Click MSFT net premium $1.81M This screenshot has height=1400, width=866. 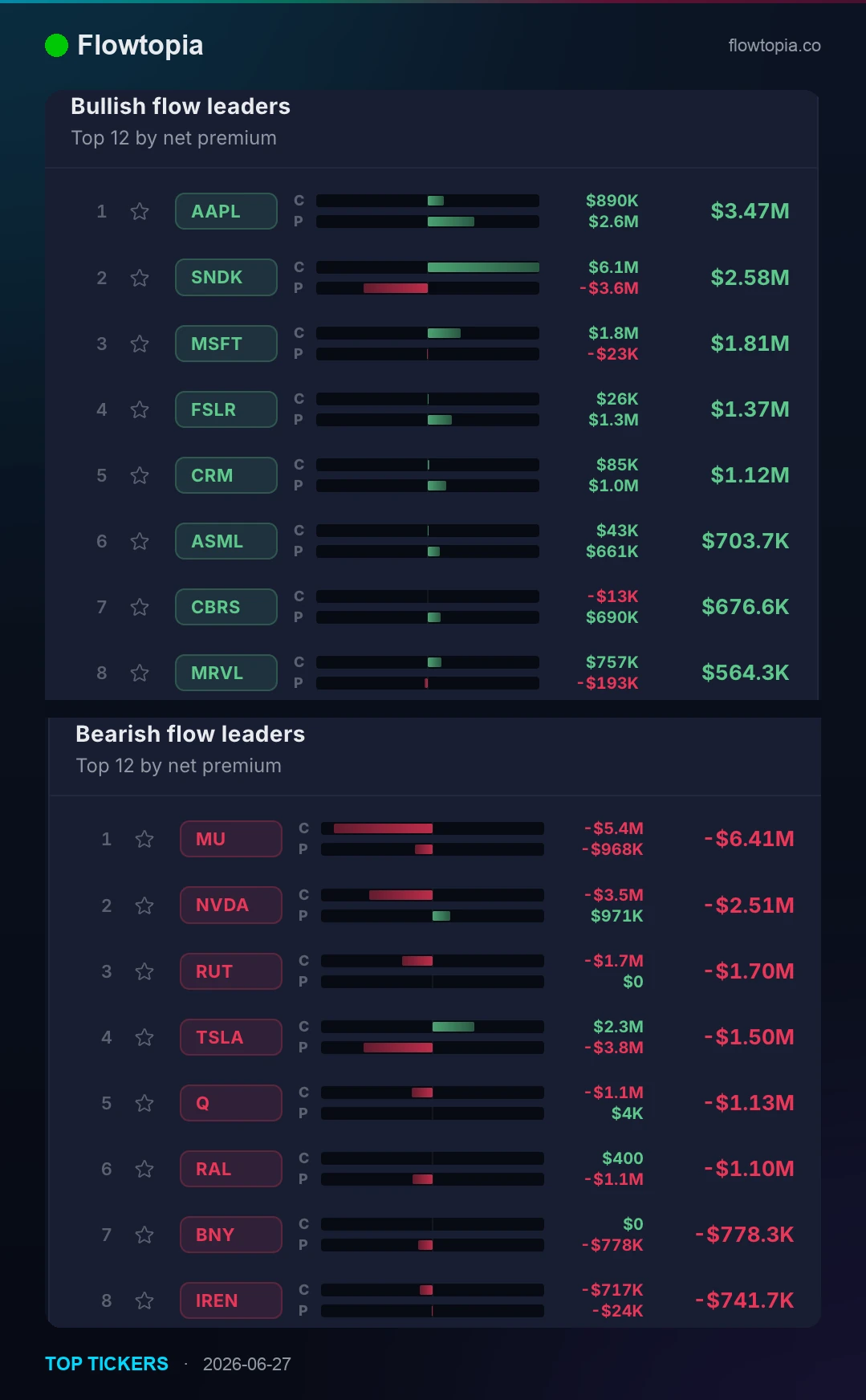(x=750, y=344)
